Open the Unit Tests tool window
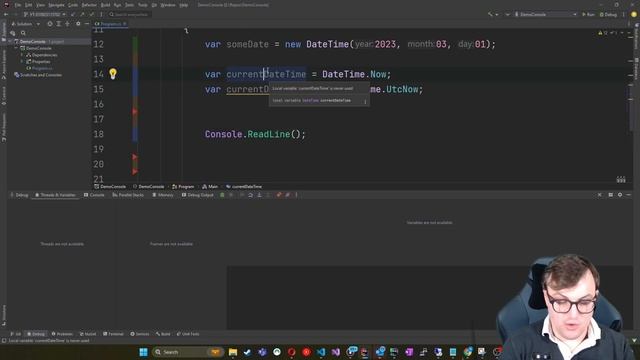 [188, 334]
